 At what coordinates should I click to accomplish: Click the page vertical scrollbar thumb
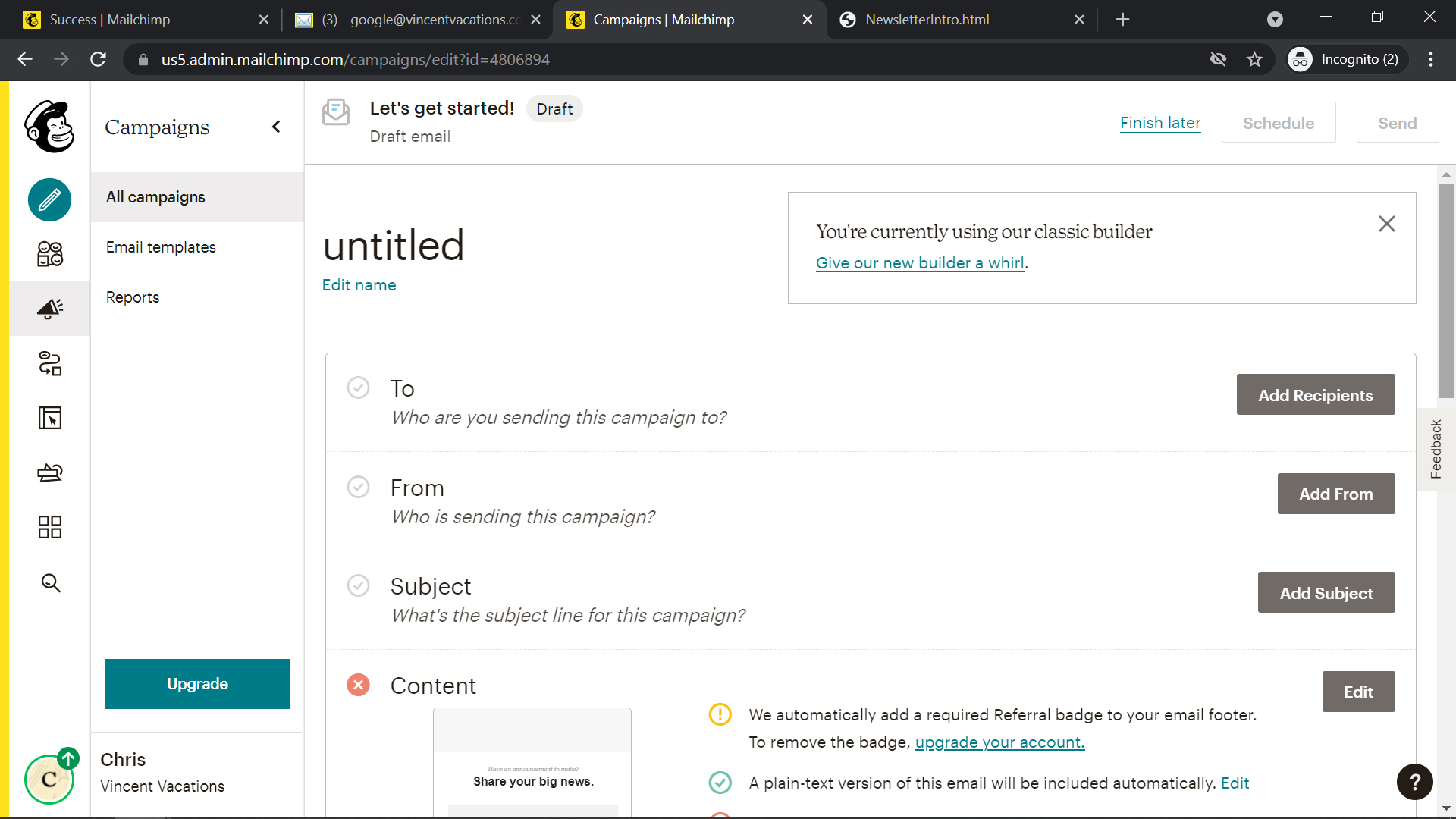point(1446,290)
